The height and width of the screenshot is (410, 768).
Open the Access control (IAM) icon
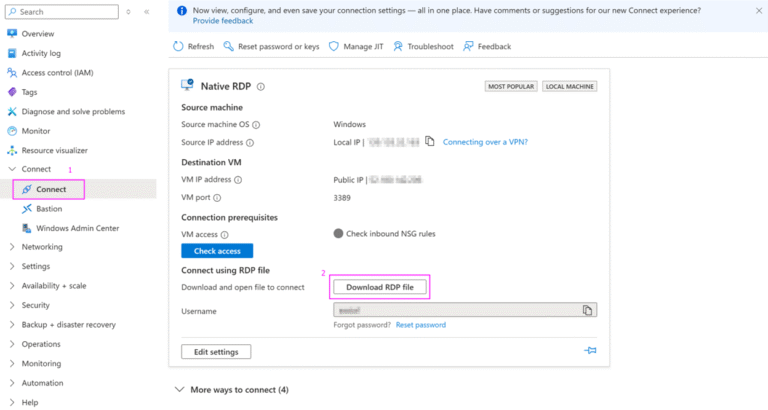click(x=12, y=72)
